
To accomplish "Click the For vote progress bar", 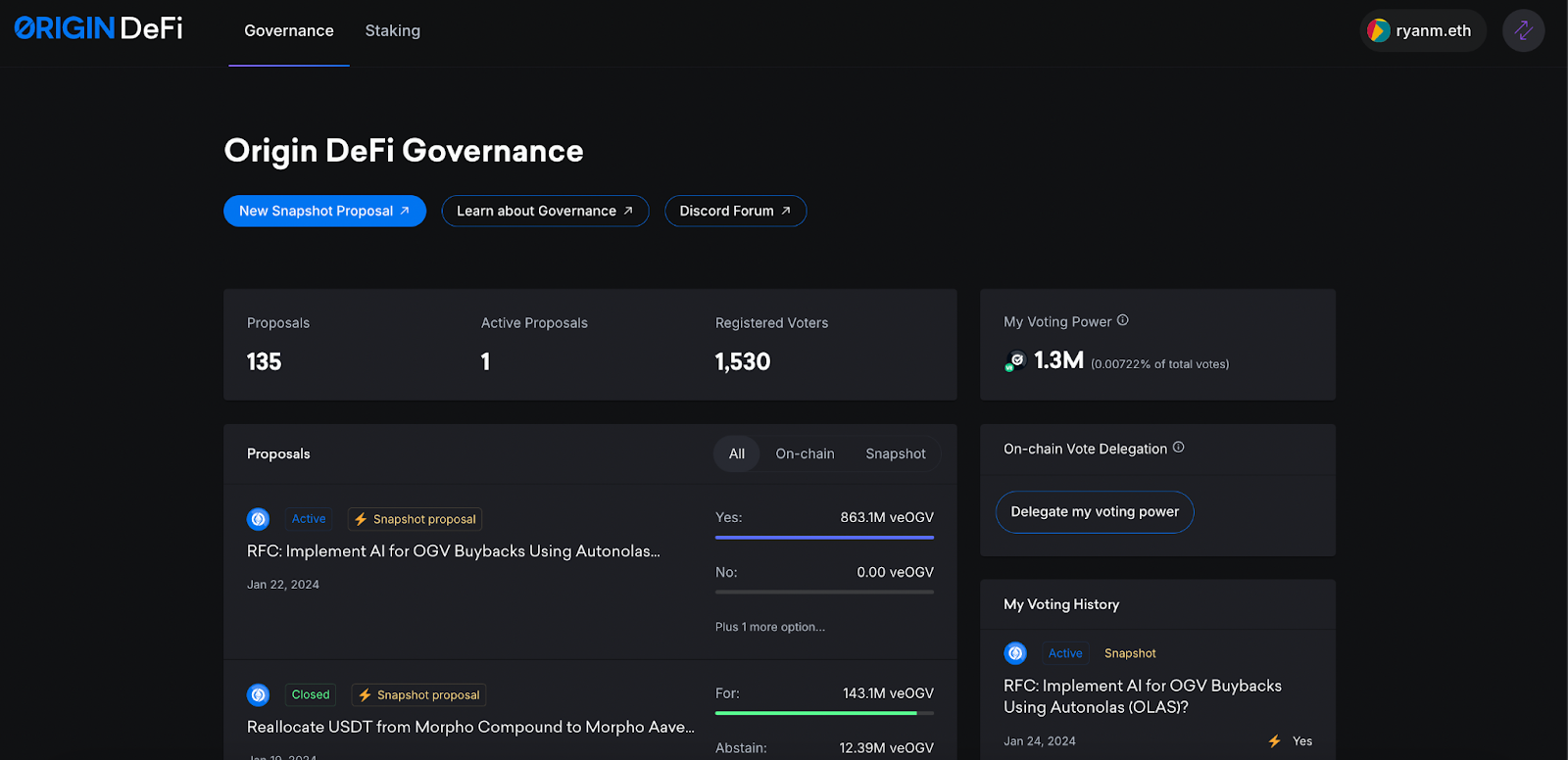I will tap(824, 713).
